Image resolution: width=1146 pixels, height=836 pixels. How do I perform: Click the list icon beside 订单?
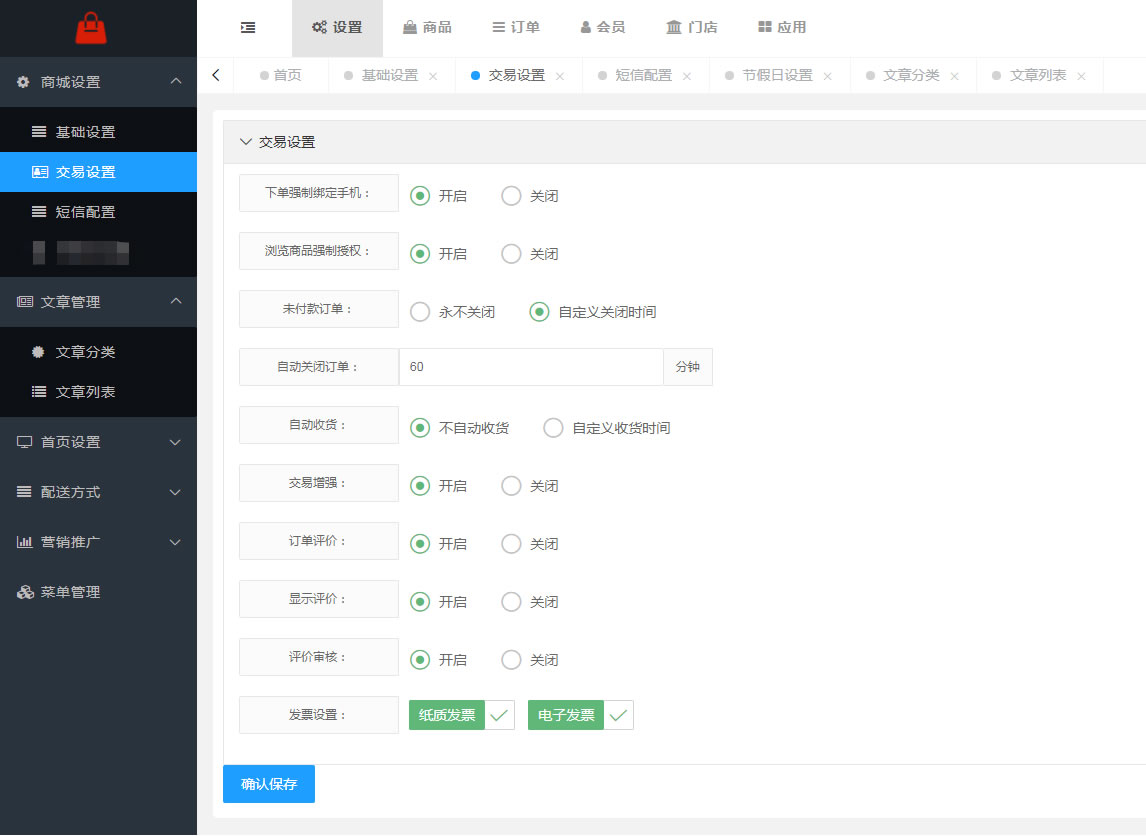click(498, 27)
